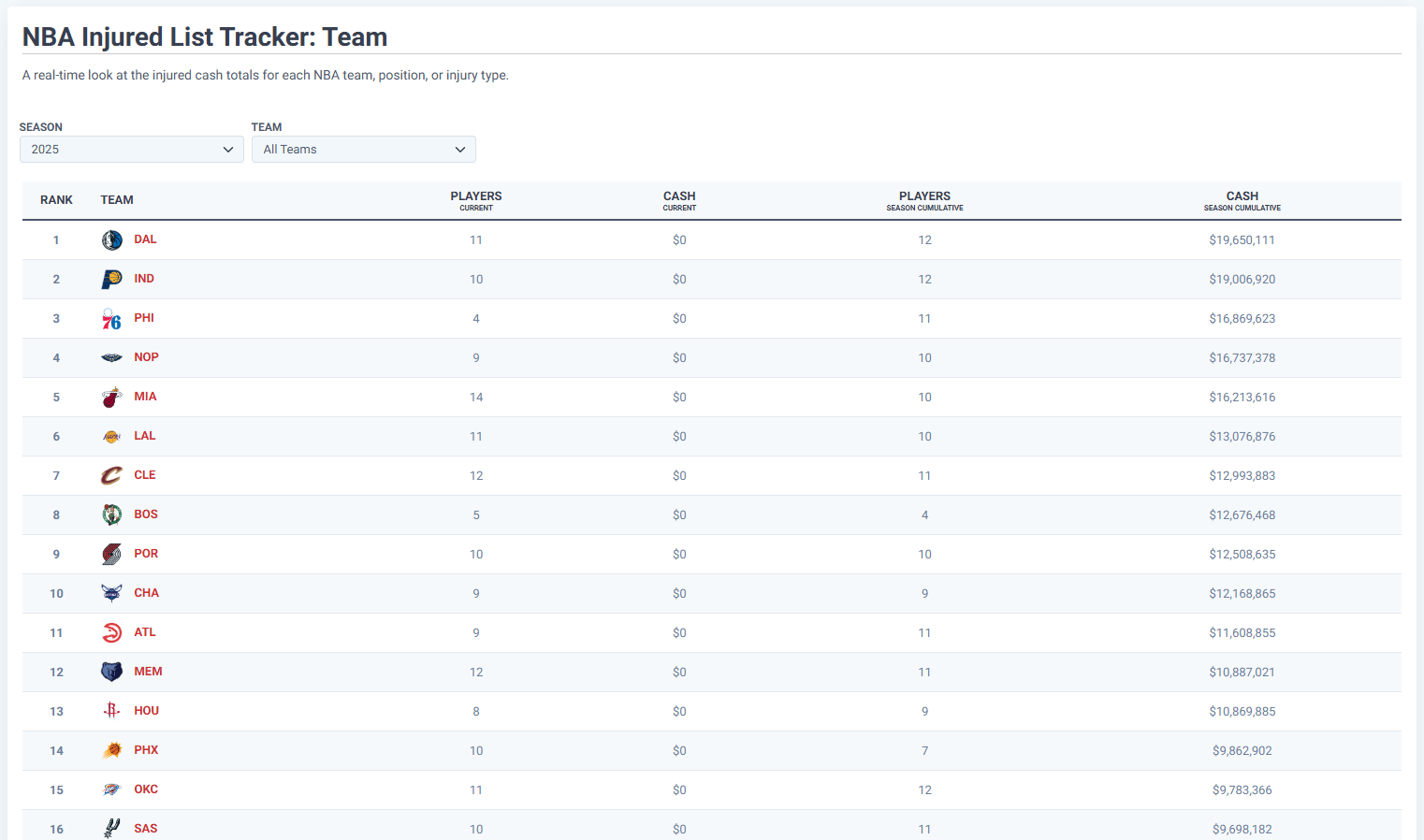Click the Indiana Pacers logo icon
The image size is (1424, 840).
tap(111, 280)
